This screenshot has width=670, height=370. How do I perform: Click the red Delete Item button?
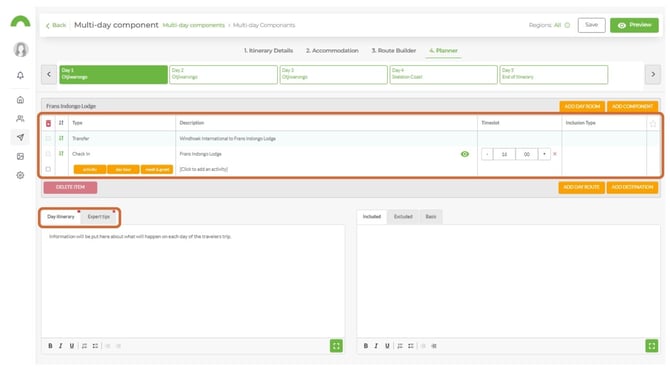(70, 187)
